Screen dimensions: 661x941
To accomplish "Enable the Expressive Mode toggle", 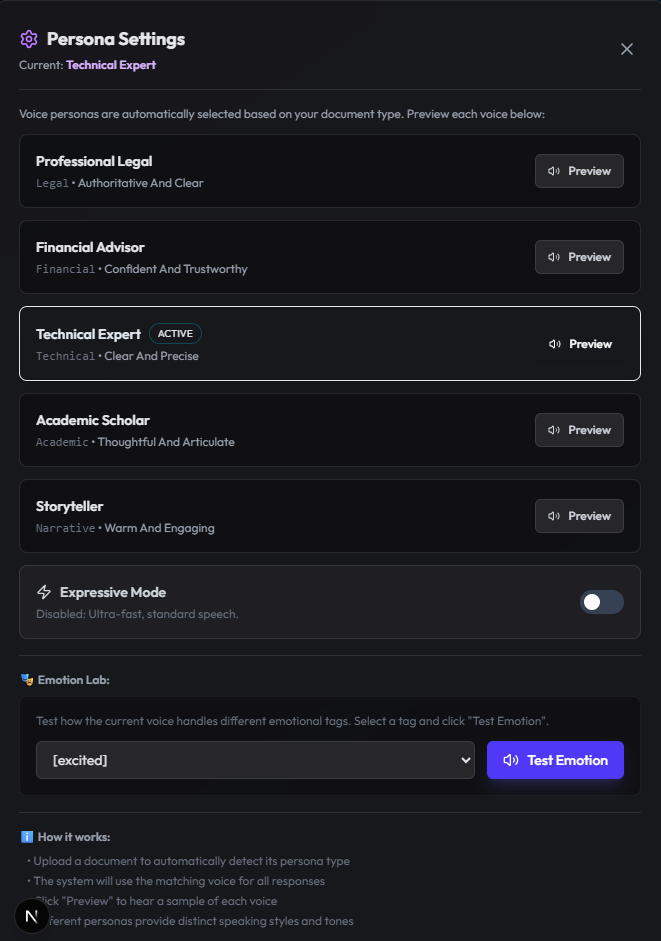I will tap(601, 602).
